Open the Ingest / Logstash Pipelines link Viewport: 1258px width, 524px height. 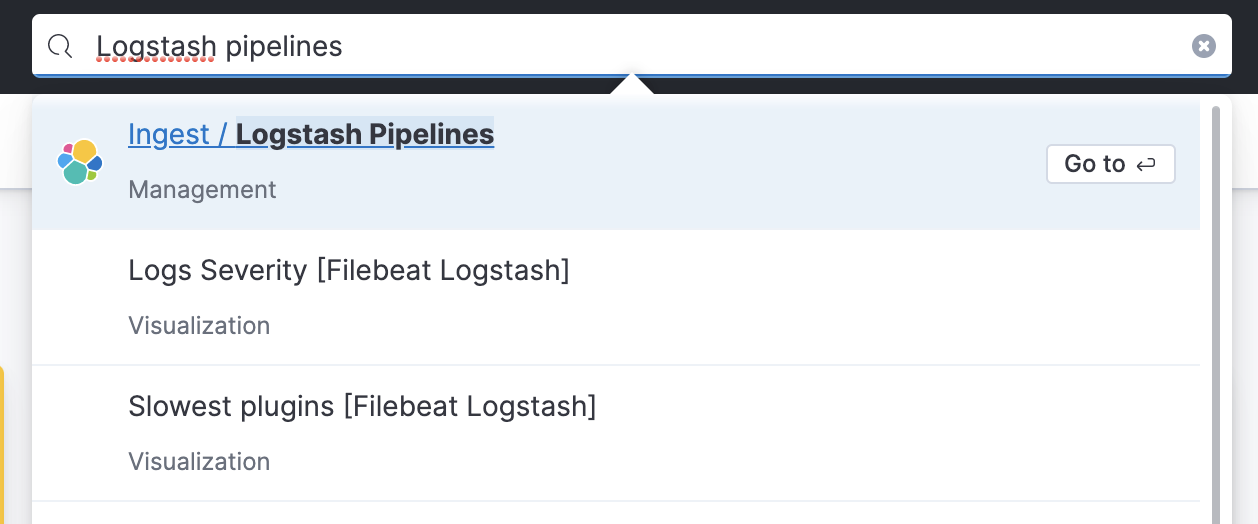coord(311,134)
